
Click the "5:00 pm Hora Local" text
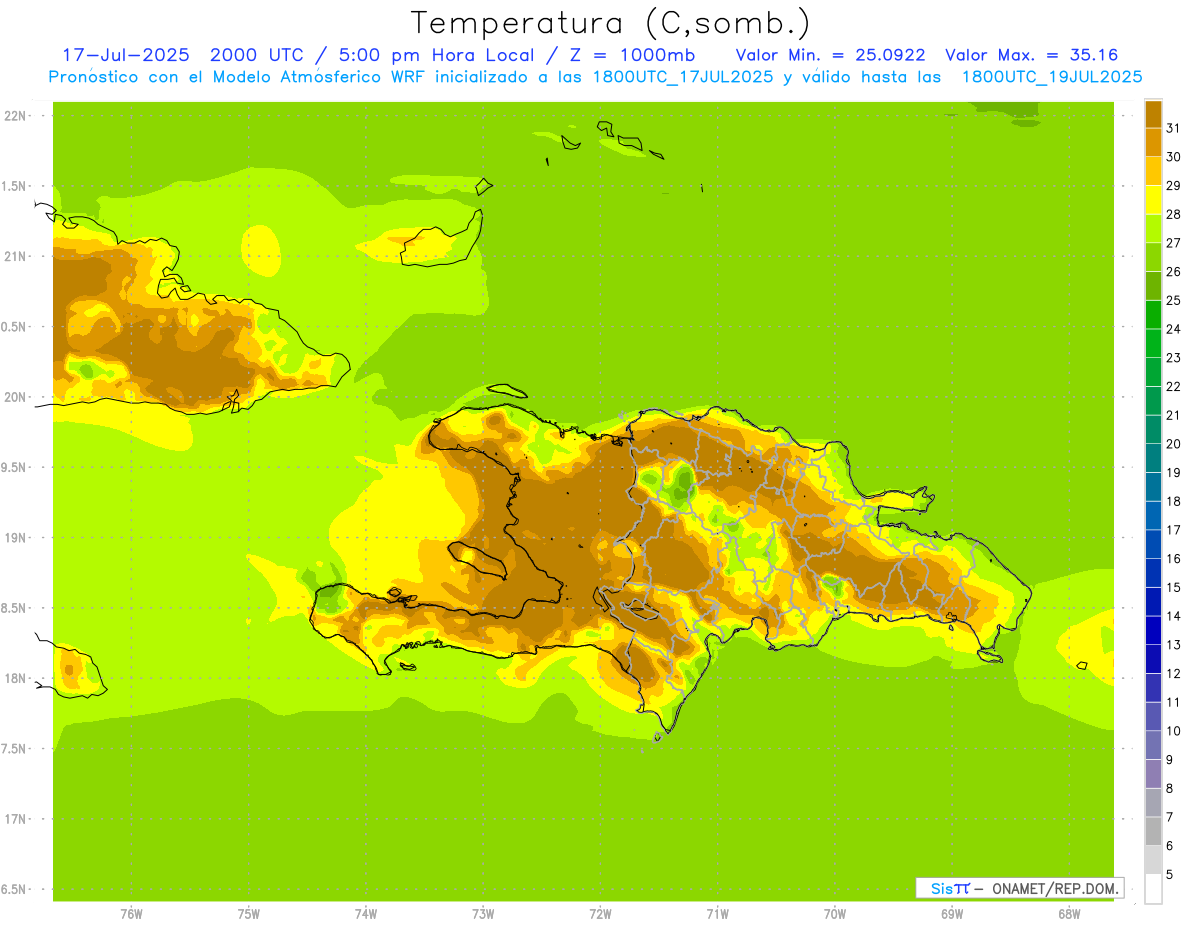[405, 55]
